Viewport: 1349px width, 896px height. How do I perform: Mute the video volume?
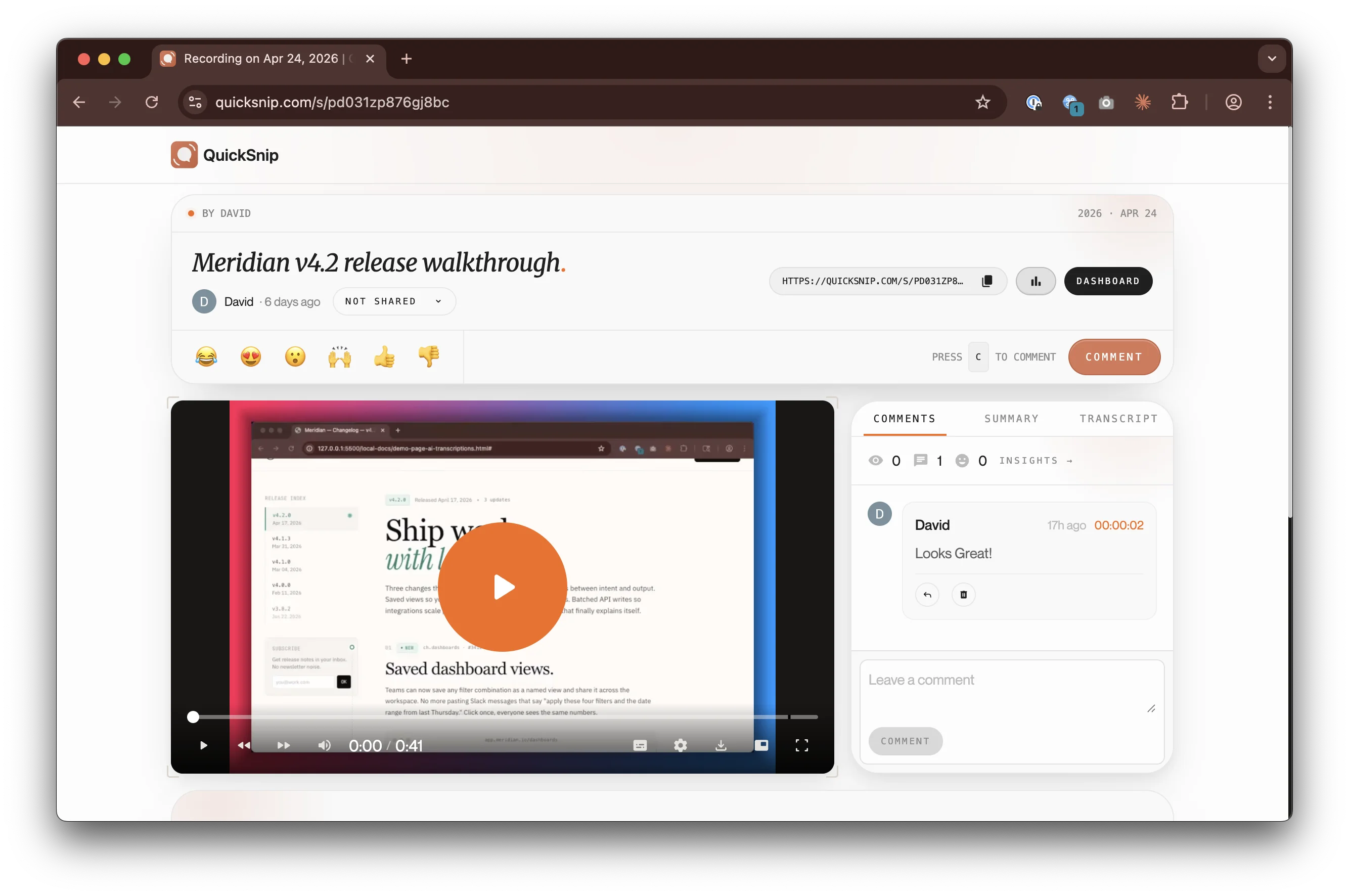324,745
